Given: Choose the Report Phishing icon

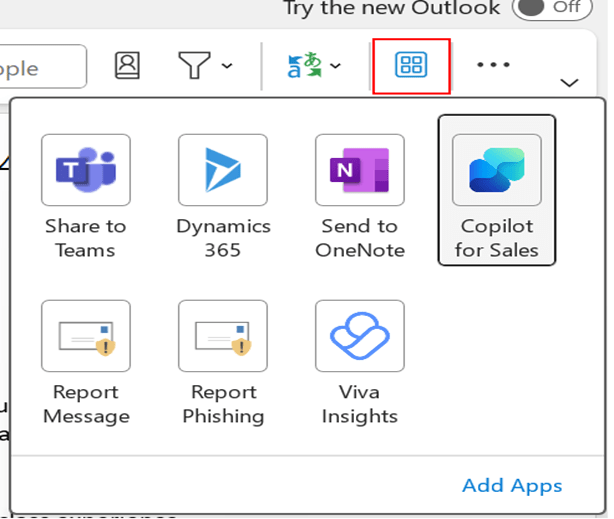Looking at the screenshot, I should coord(223,335).
